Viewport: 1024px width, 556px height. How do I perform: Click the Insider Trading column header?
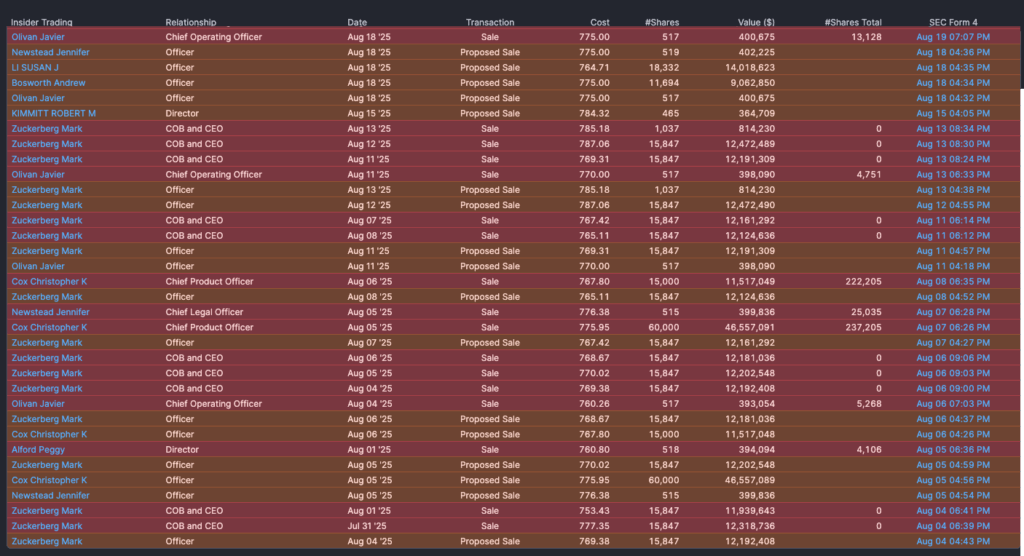click(41, 22)
